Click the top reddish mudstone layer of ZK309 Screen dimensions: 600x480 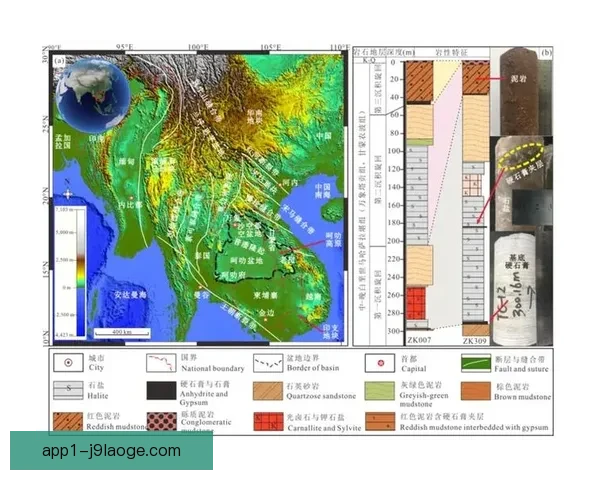pos(476,79)
